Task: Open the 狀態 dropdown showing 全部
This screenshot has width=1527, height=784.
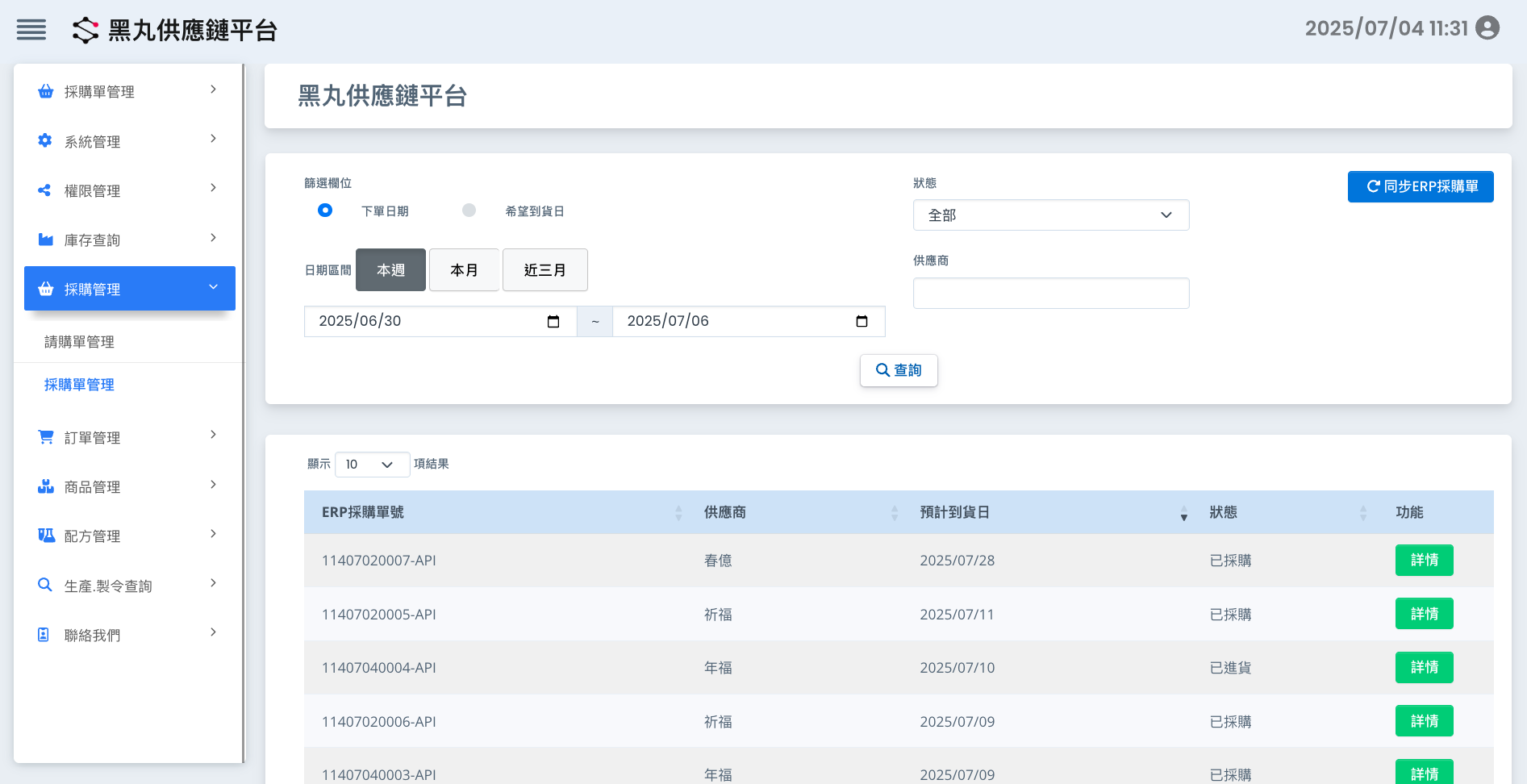Action: (x=1050, y=215)
